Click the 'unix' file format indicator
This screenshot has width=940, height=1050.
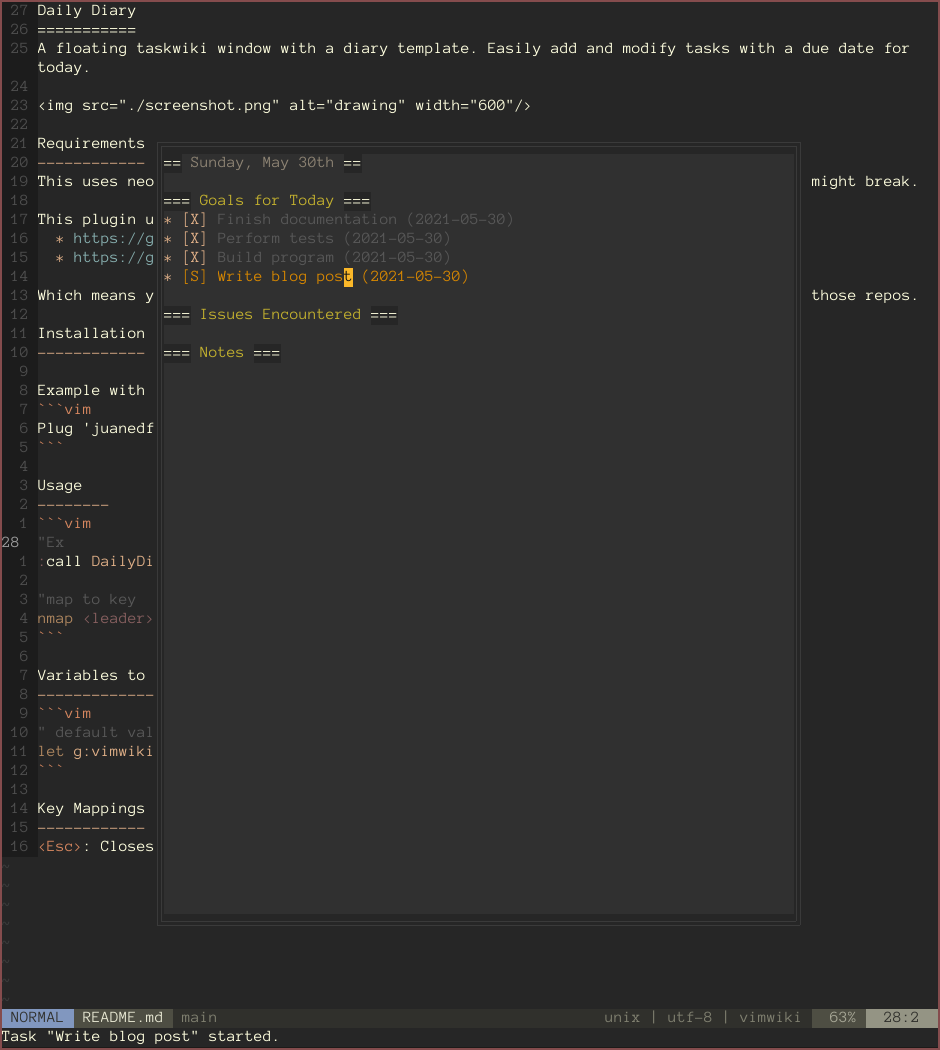(x=622, y=1018)
